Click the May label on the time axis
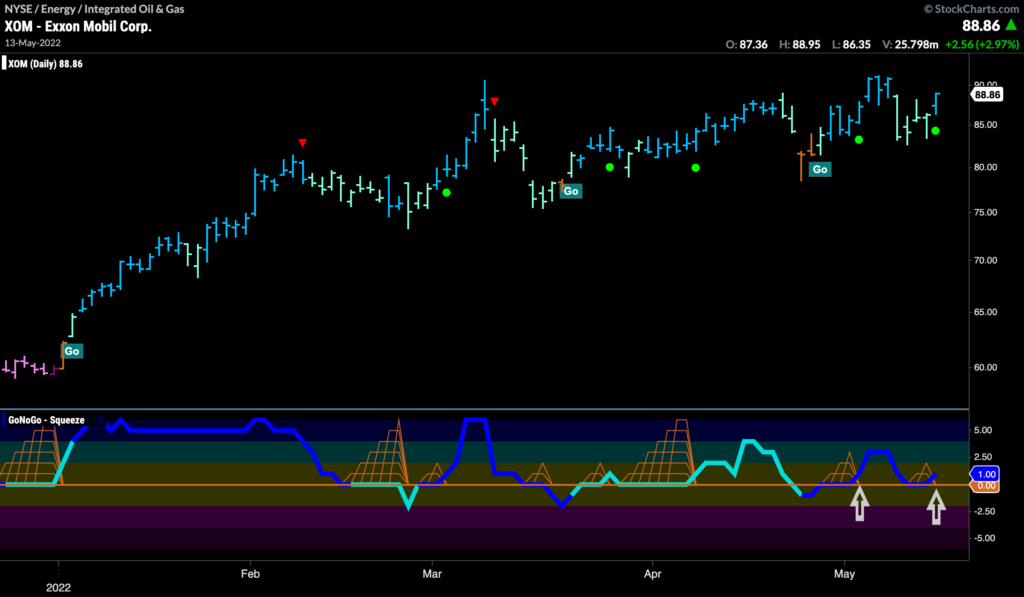This screenshot has height=597, width=1024. tap(844, 573)
